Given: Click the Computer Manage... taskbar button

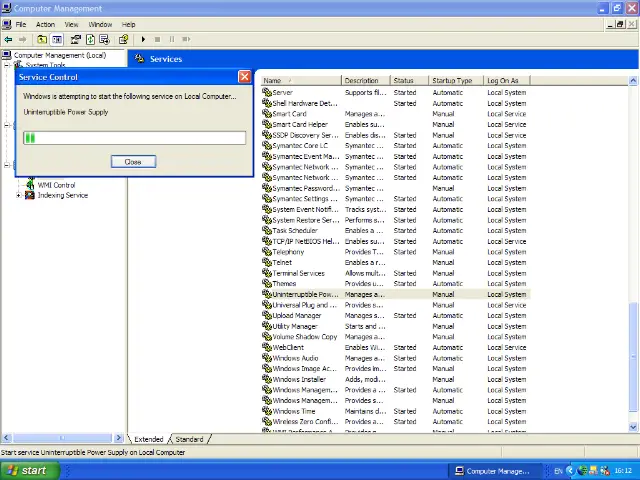Looking at the screenshot, I should (494, 471).
